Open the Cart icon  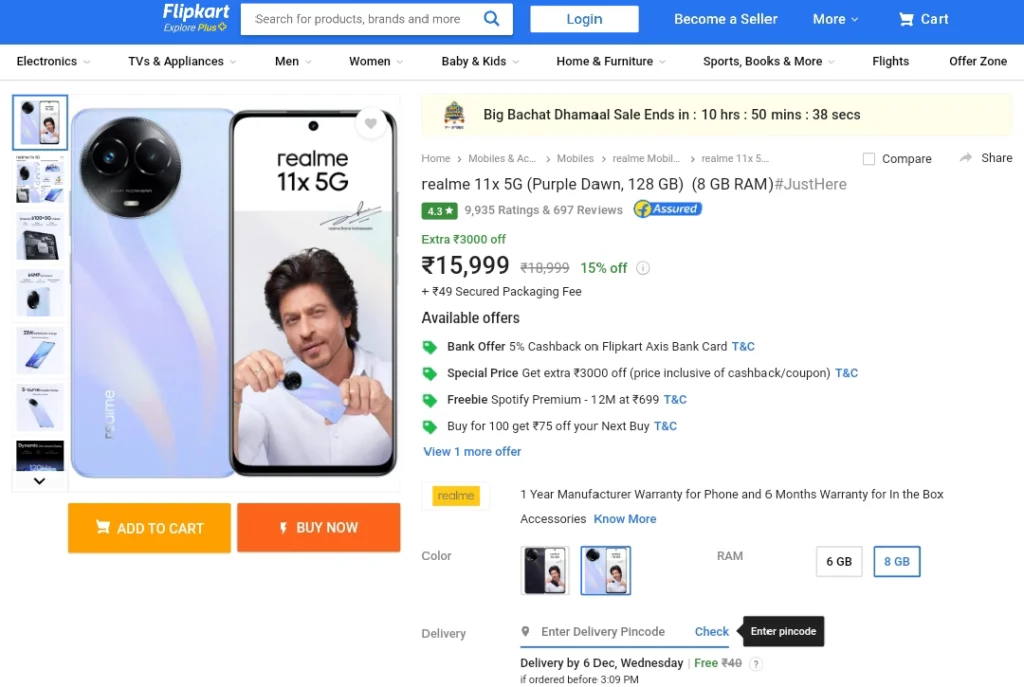(x=906, y=20)
